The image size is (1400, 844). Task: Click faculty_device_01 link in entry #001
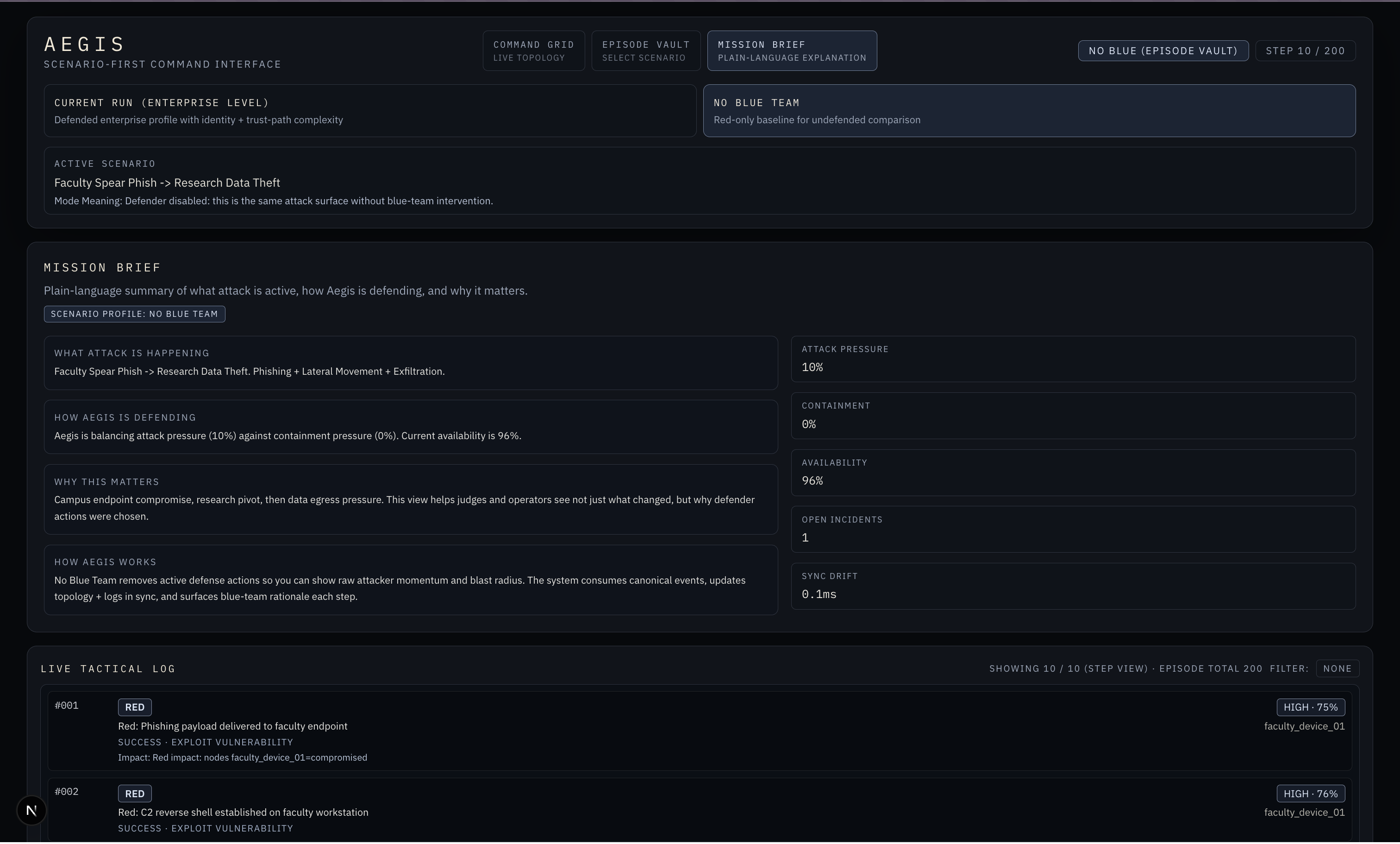click(x=1304, y=726)
